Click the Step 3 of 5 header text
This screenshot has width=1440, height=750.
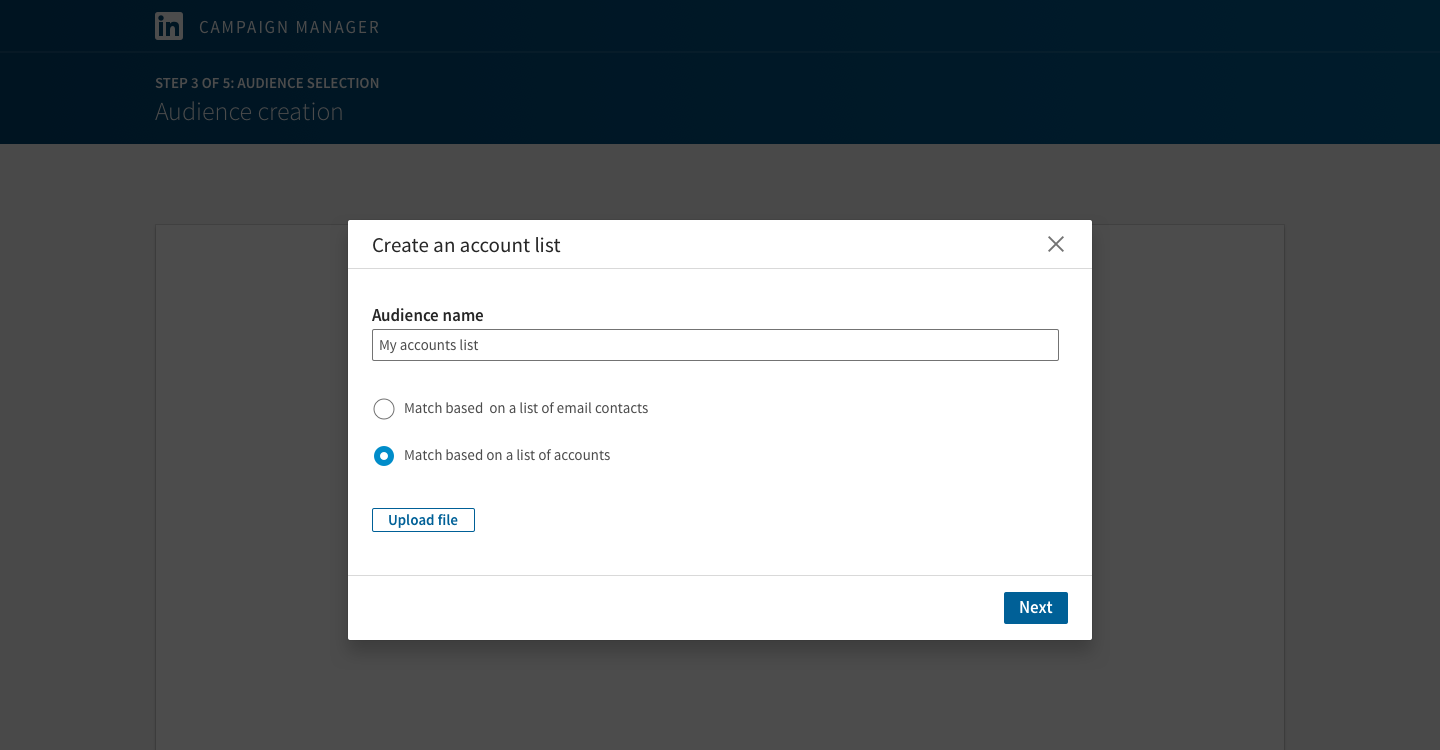pos(267,83)
